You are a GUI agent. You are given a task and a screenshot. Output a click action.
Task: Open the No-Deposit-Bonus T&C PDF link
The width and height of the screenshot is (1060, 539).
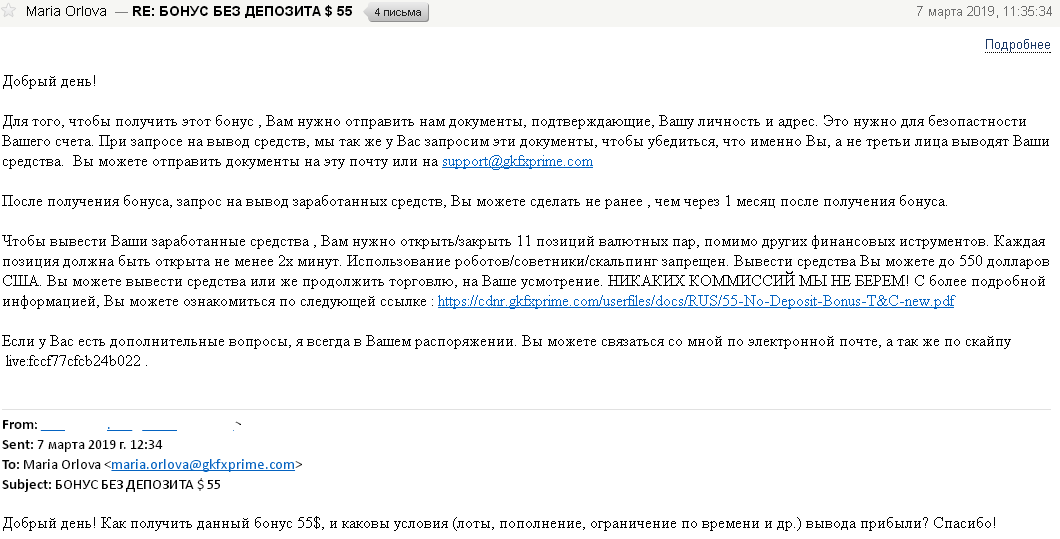[696, 300]
